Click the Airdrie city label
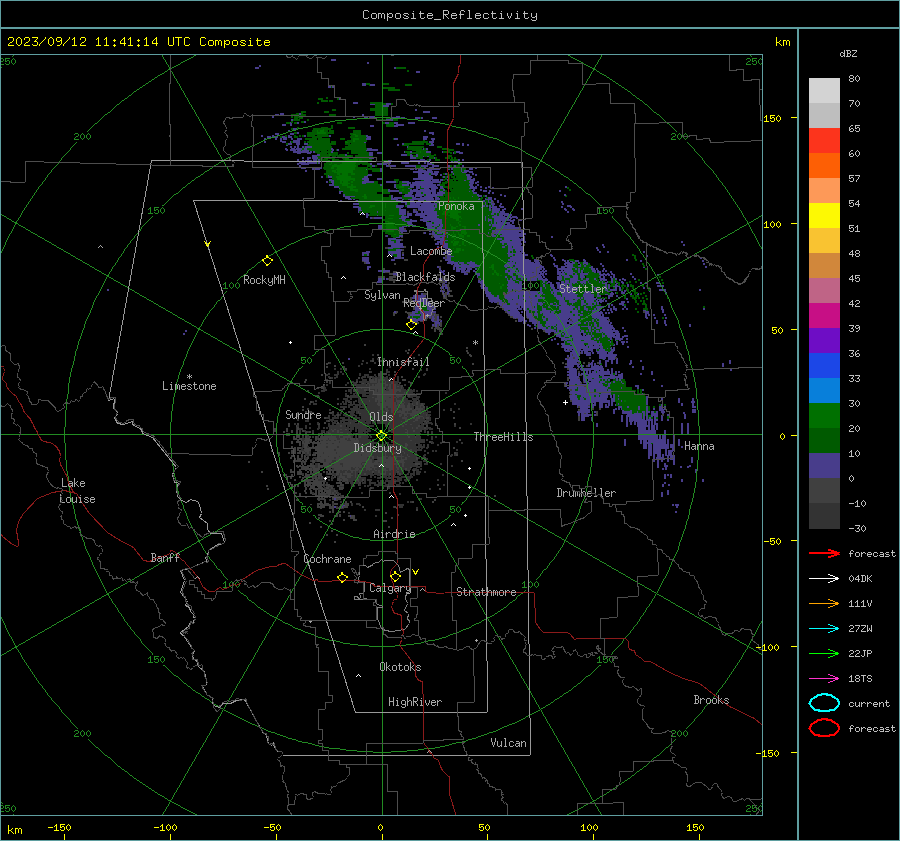This screenshot has height=841, width=900. [394, 534]
